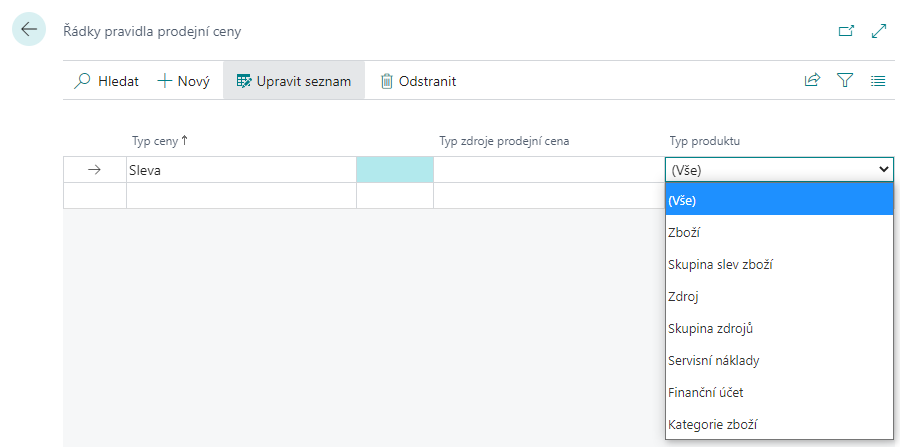Collapse the Typ produktu dropdown arrow
Screen dimensions: 900x447
(883, 170)
